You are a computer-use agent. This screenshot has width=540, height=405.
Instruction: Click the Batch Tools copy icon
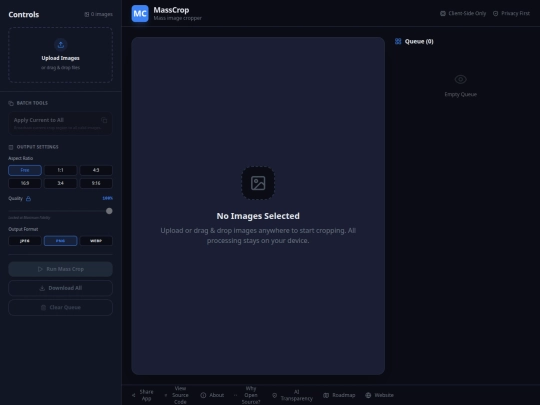click(11, 103)
